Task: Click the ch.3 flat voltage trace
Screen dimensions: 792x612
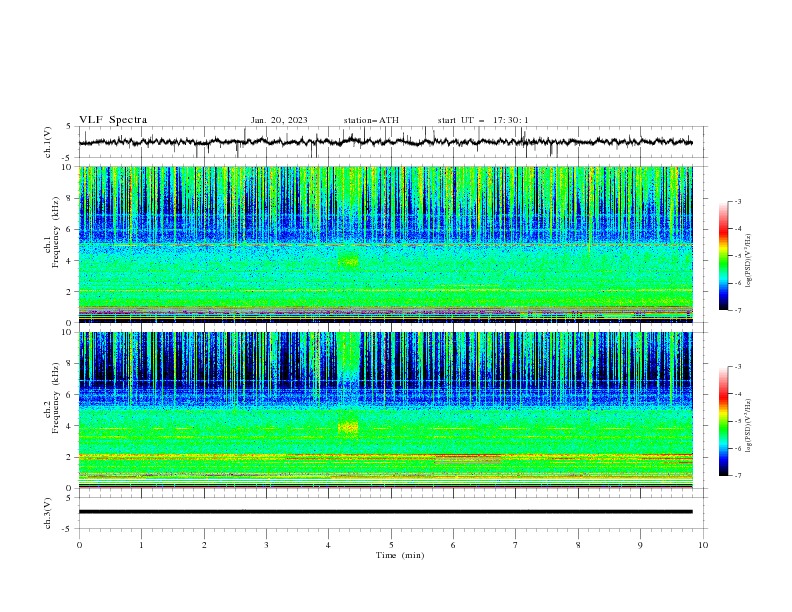Action: point(385,512)
